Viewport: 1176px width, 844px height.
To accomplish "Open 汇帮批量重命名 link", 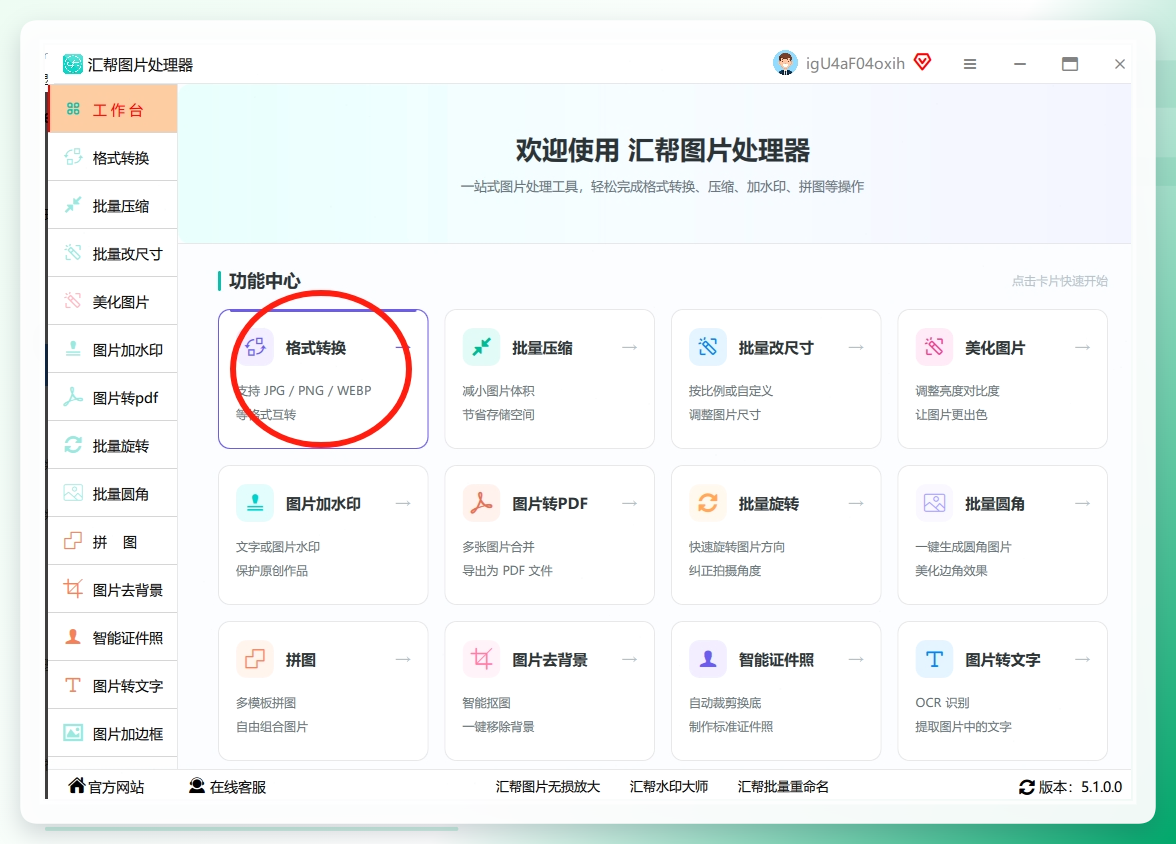I will (783, 786).
